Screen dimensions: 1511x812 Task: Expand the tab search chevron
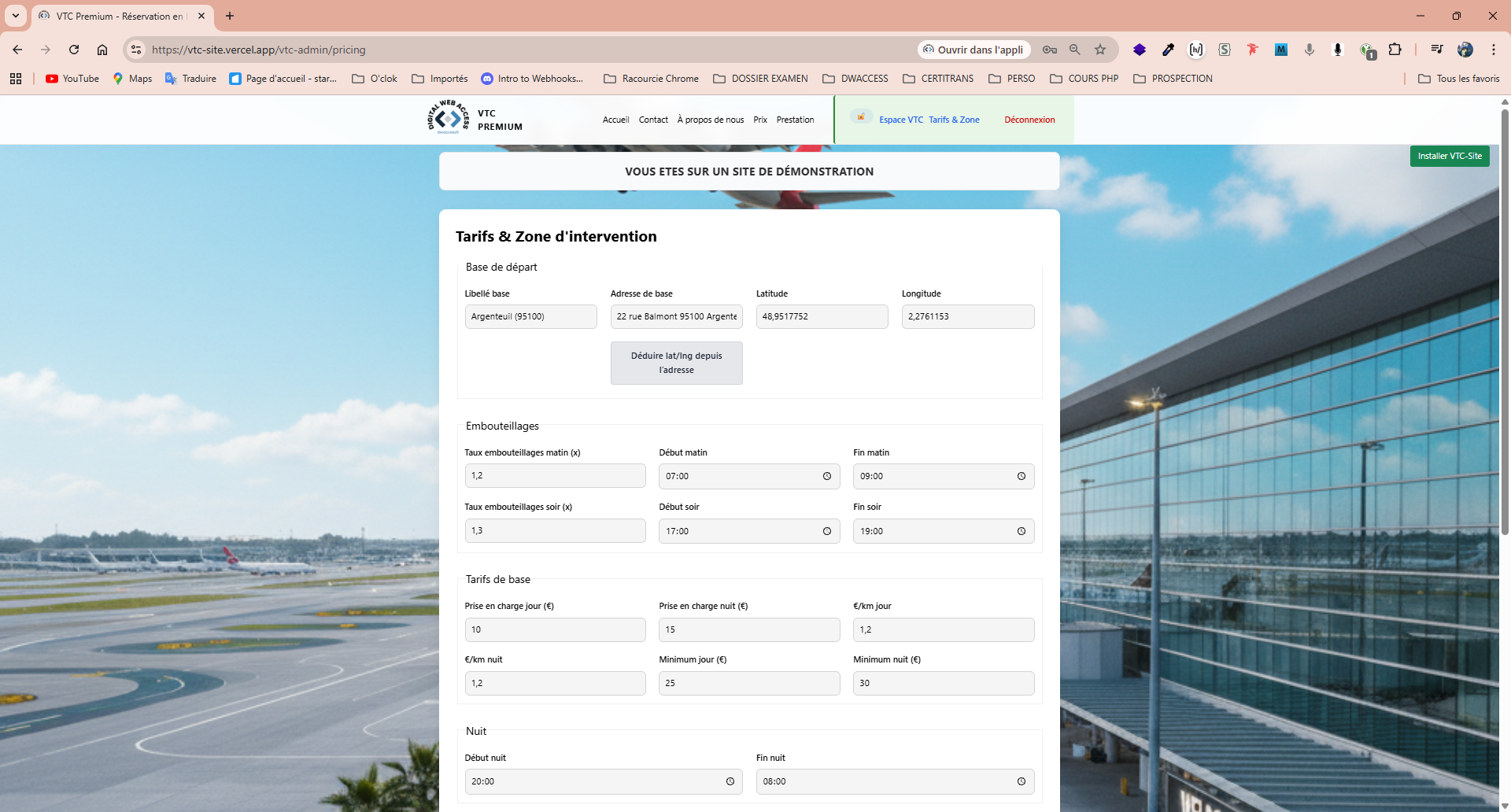(x=15, y=16)
